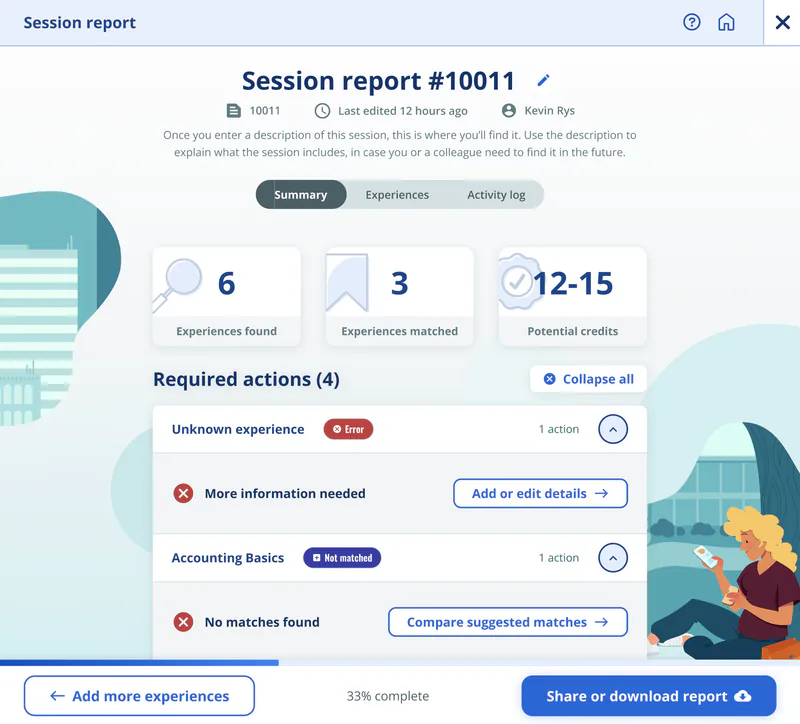Click the red Error badge

348,429
